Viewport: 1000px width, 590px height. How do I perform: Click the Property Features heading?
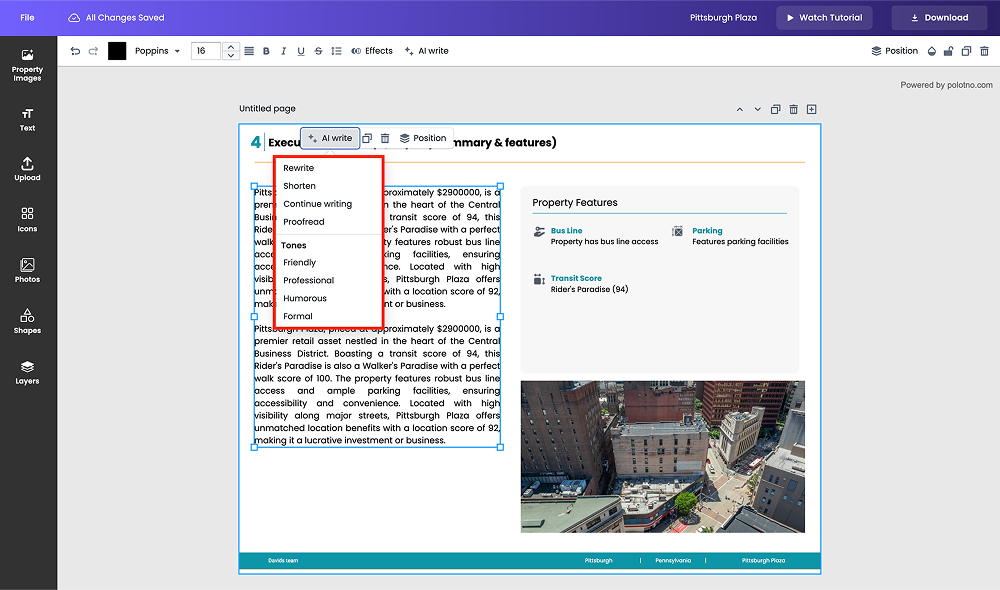[575, 202]
